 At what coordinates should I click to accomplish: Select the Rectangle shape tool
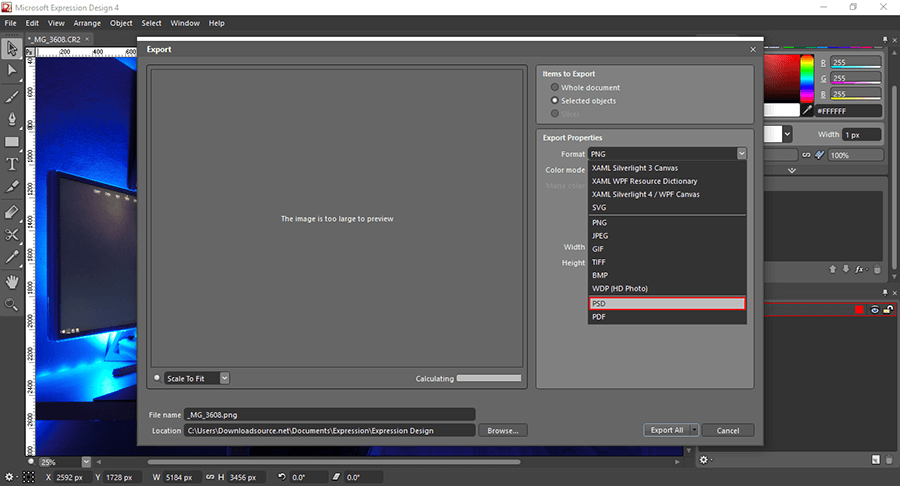11,142
